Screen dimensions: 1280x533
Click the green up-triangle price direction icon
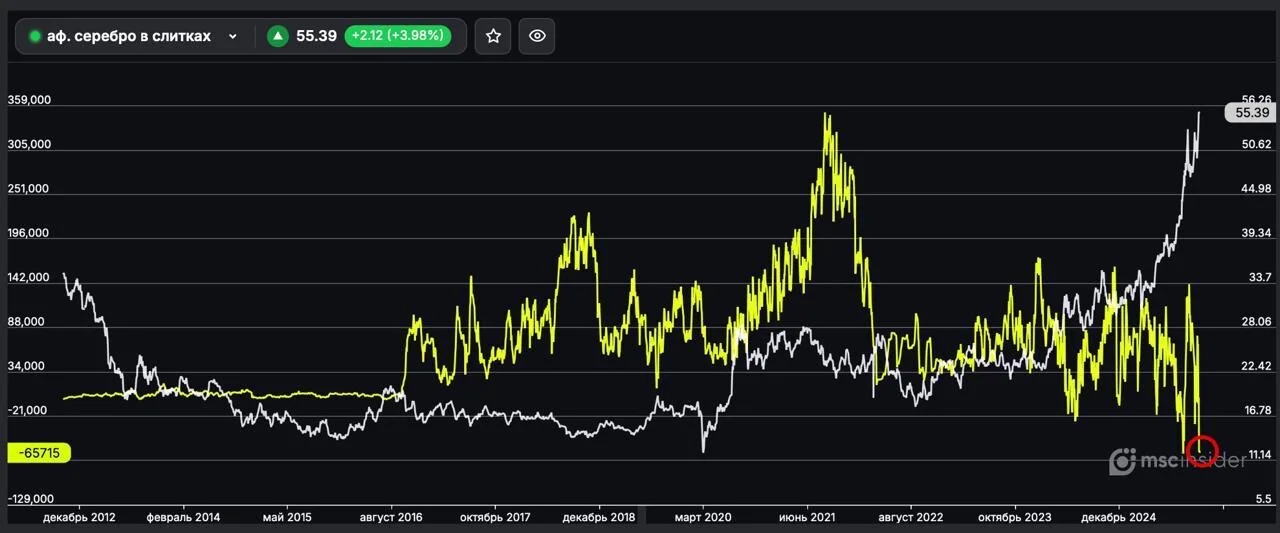point(277,36)
